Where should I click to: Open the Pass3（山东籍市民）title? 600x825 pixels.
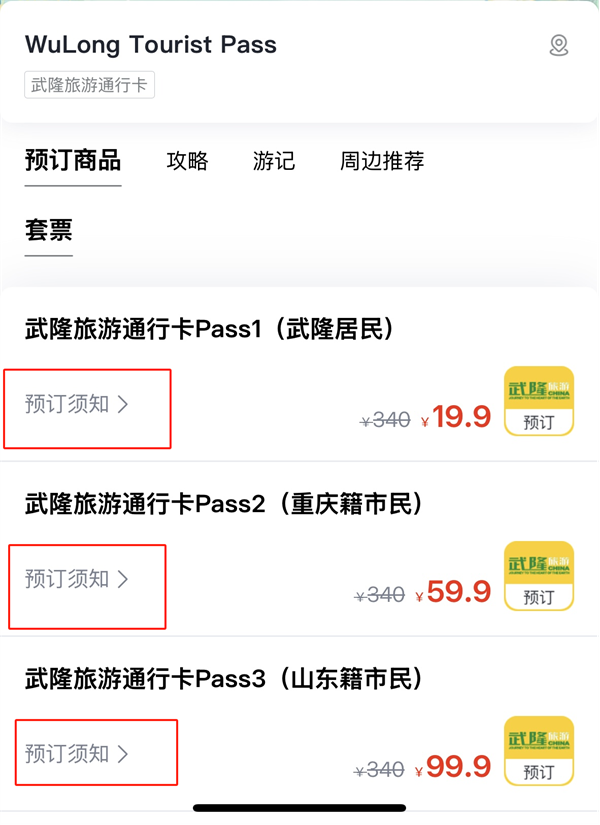[x=225, y=680]
